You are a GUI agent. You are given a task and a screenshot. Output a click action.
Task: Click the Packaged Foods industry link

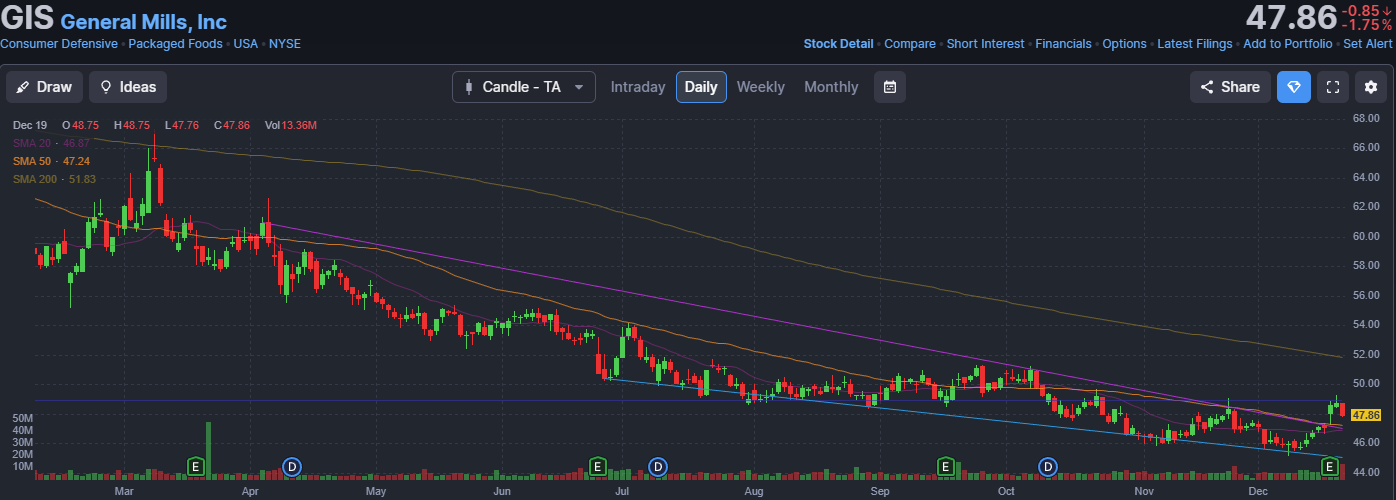click(x=175, y=44)
